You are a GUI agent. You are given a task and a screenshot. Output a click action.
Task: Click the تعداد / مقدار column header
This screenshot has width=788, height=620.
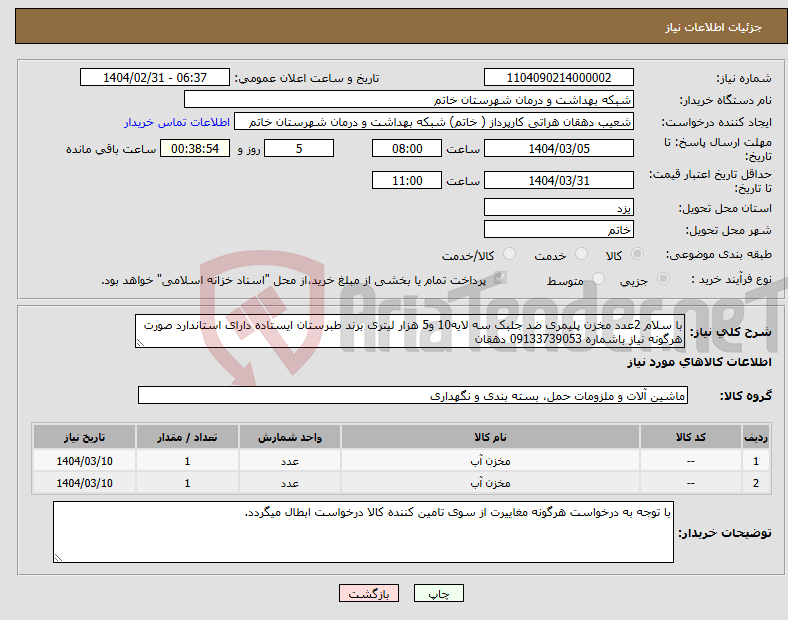(x=187, y=437)
